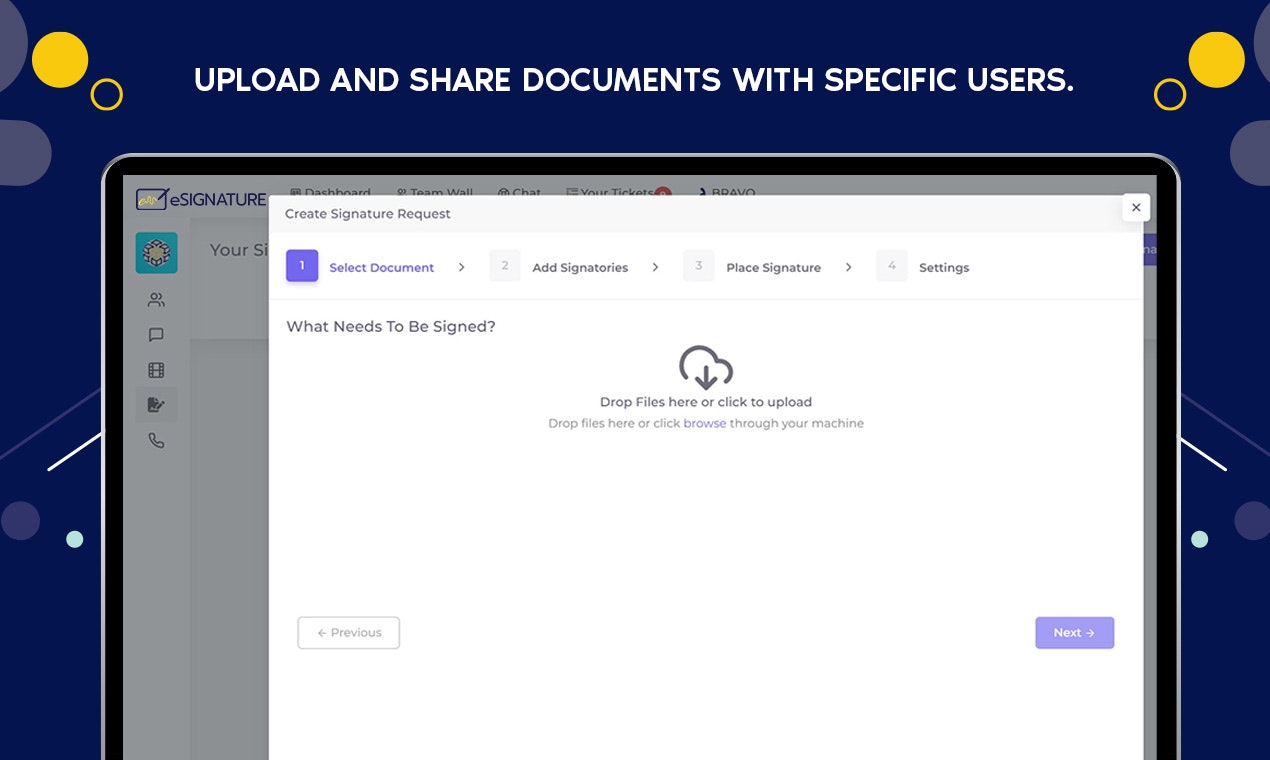The image size is (1270, 760).
Task: Click the 'What Needs To Be Signed?' heading
Action: (x=391, y=327)
